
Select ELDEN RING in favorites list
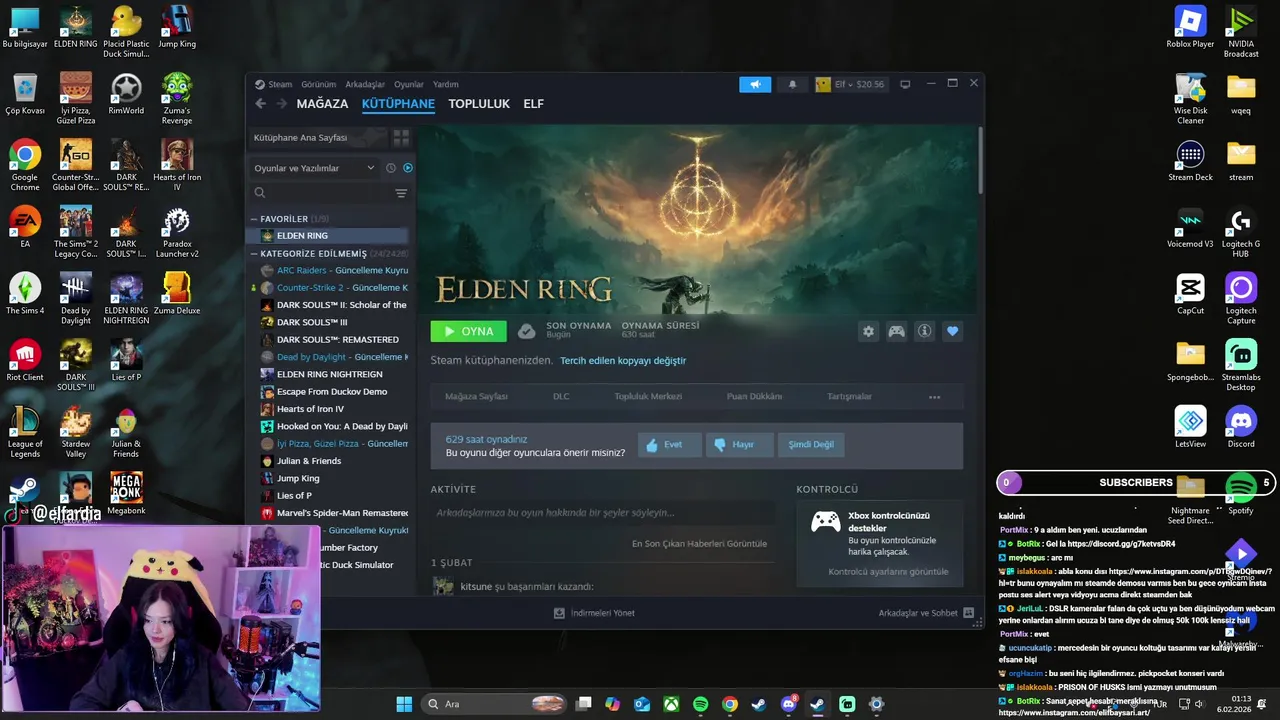330,236
